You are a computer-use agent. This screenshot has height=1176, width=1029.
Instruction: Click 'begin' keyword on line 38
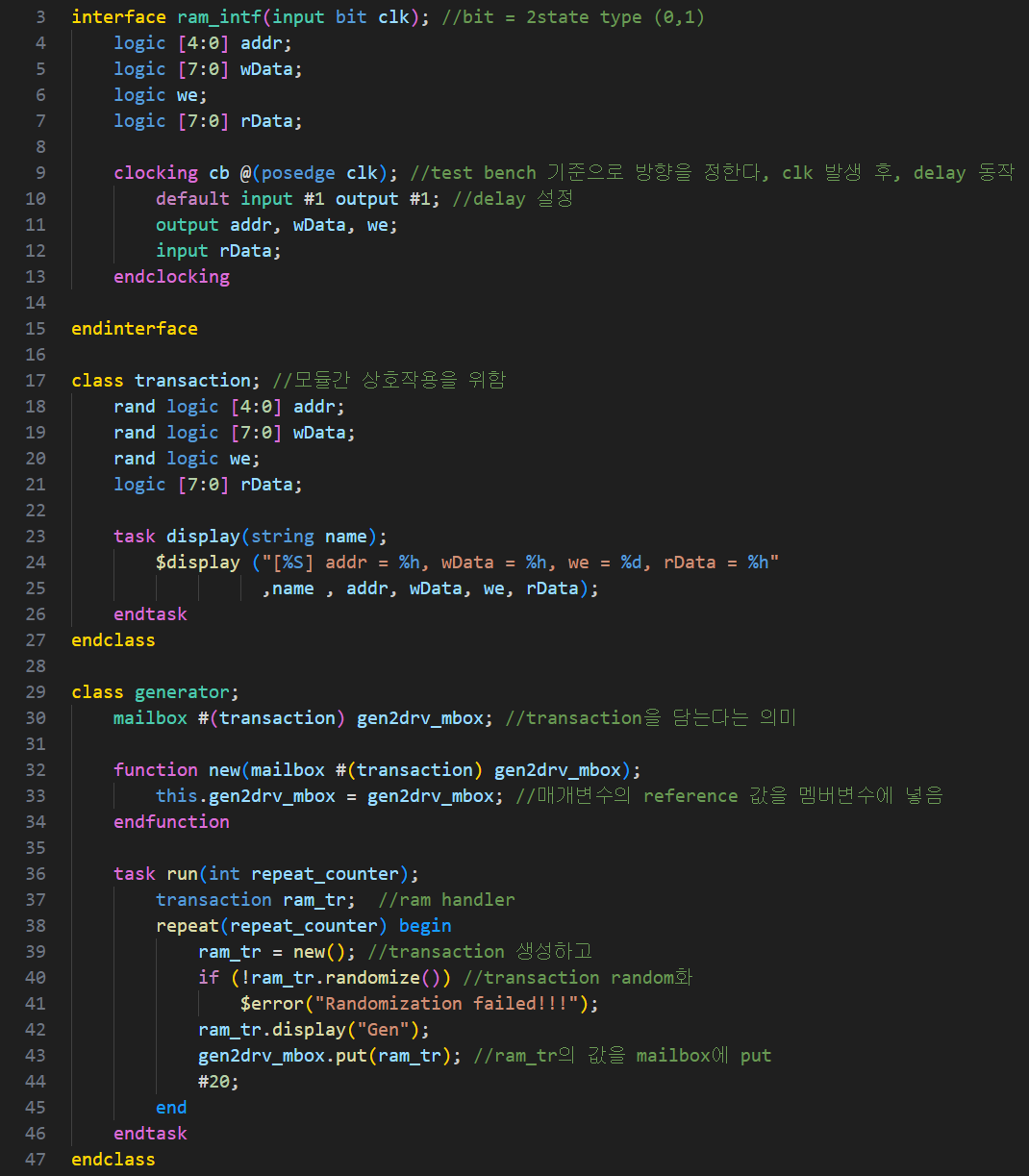coord(425,926)
